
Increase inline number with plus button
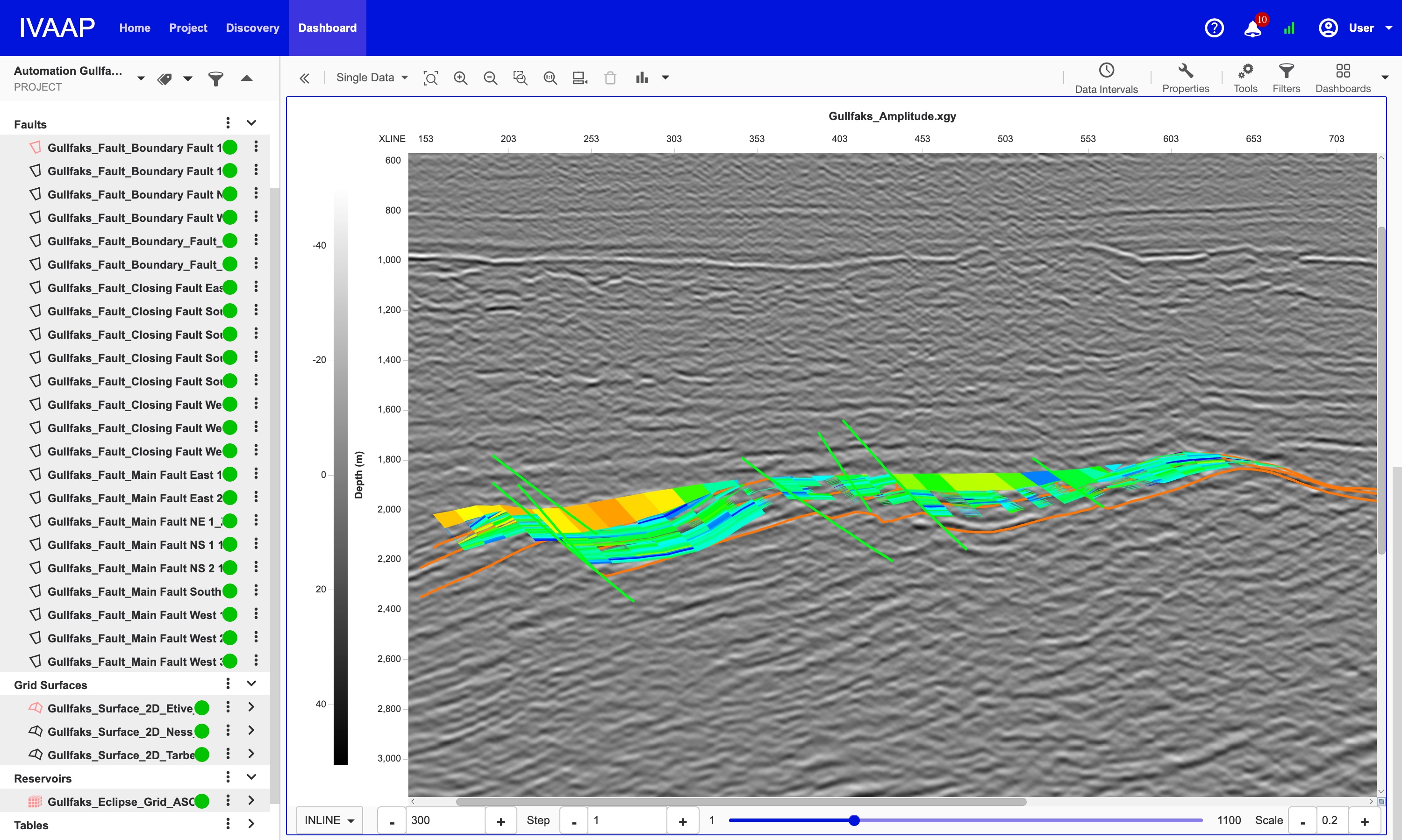coord(501,821)
